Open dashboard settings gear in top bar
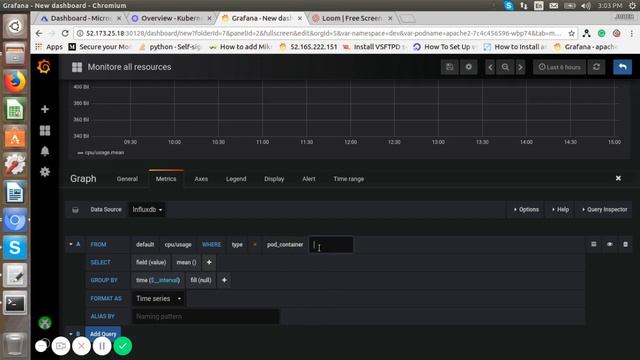 coord(469,67)
